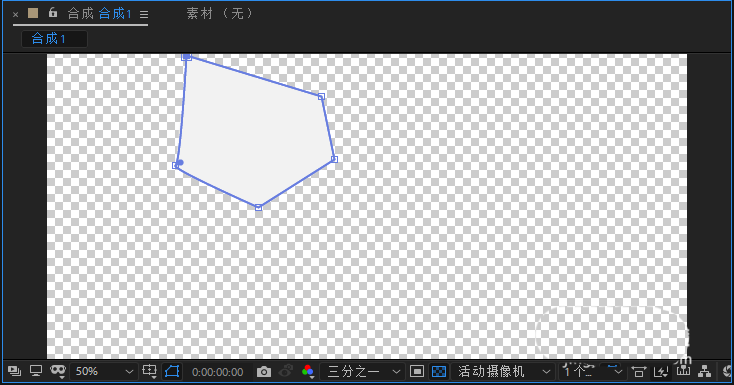
Task: Click the 合成1 breadcrumb button
Action: coord(54,39)
